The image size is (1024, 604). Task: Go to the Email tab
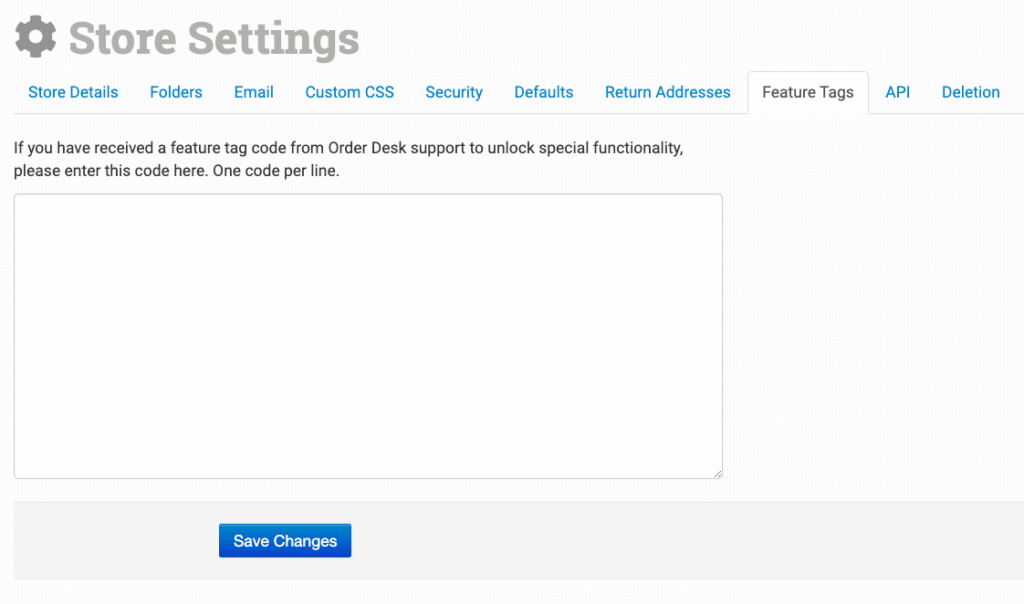tap(254, 92)
